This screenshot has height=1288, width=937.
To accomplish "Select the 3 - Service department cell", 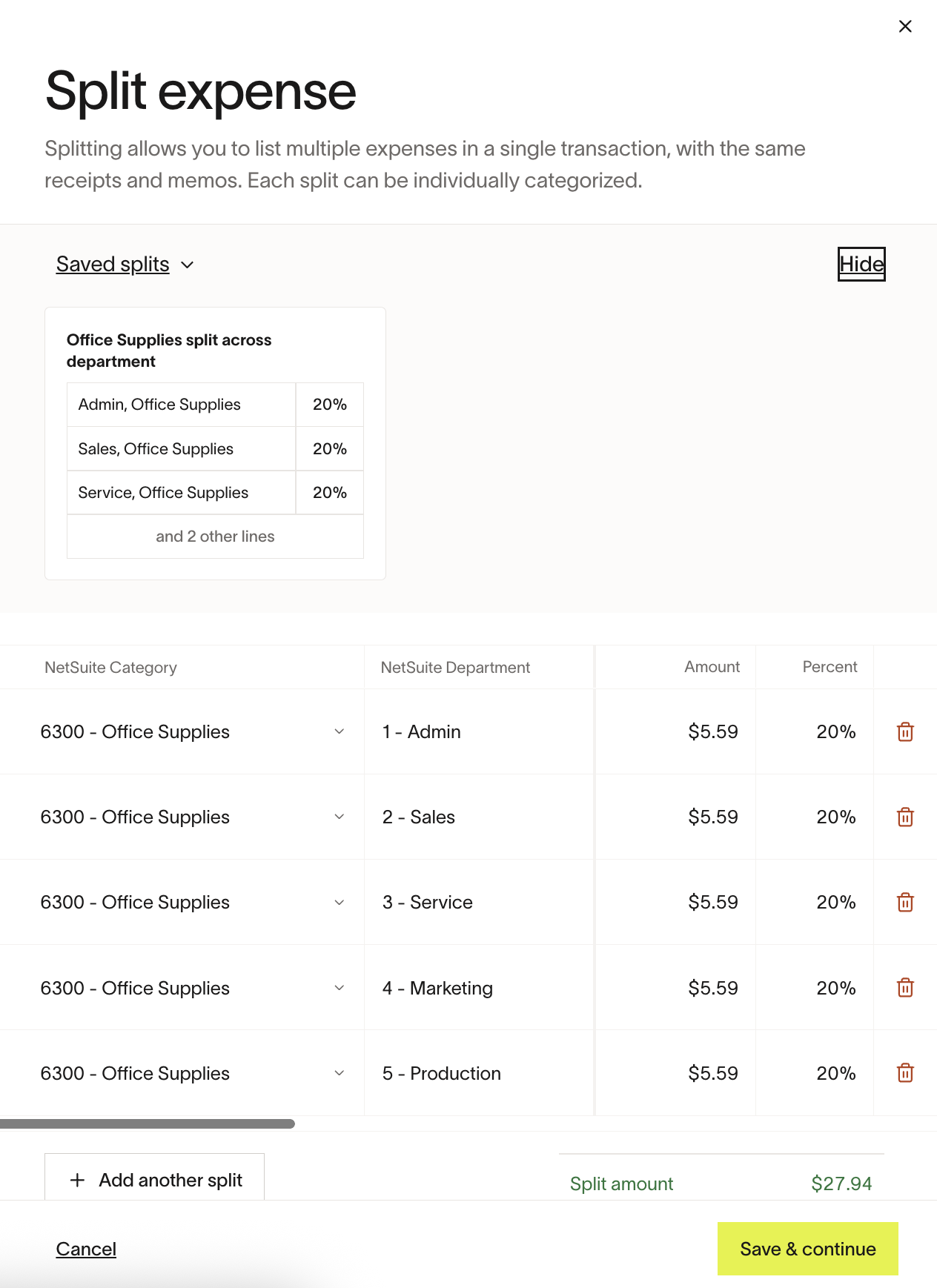I will [478, 903].
